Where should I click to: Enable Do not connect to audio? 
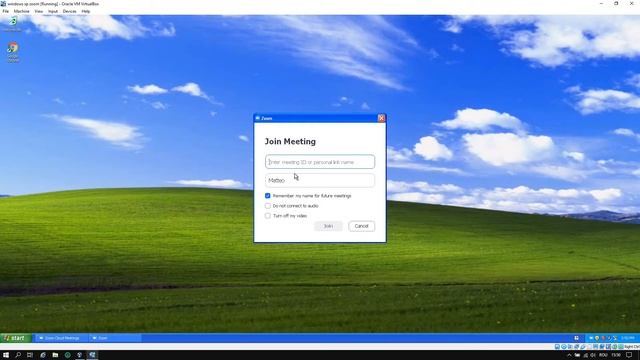click(268, 206)
